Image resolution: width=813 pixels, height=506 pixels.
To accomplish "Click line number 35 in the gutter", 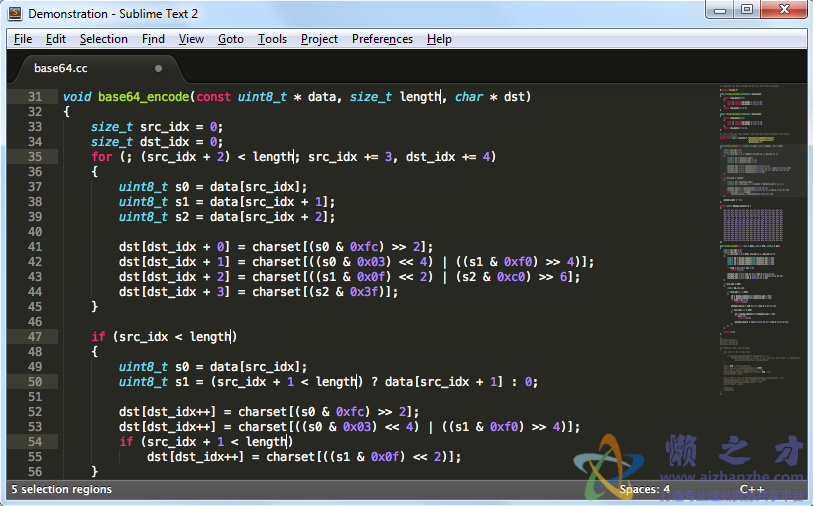I will pos(35,157).
